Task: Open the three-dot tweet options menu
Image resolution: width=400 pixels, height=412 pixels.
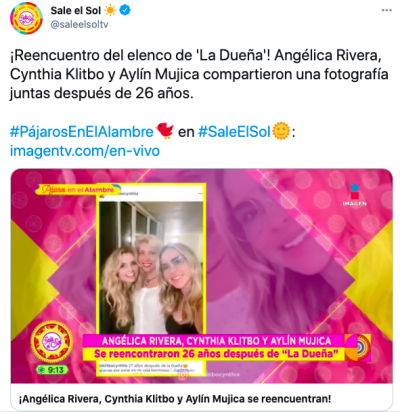Action: click(x=386, y=10)
